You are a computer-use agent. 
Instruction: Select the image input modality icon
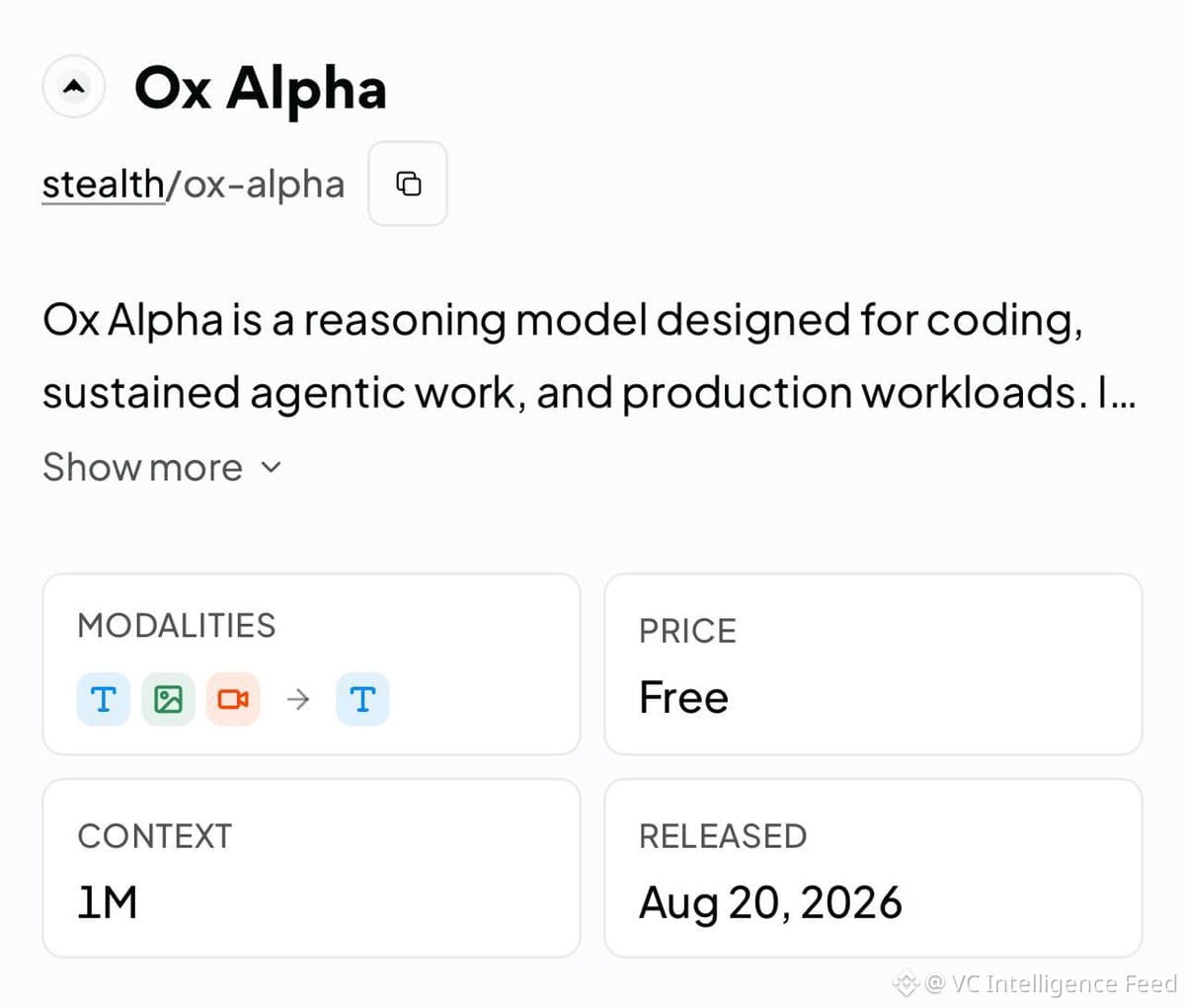pyautogui.click(x=169, y=699)
